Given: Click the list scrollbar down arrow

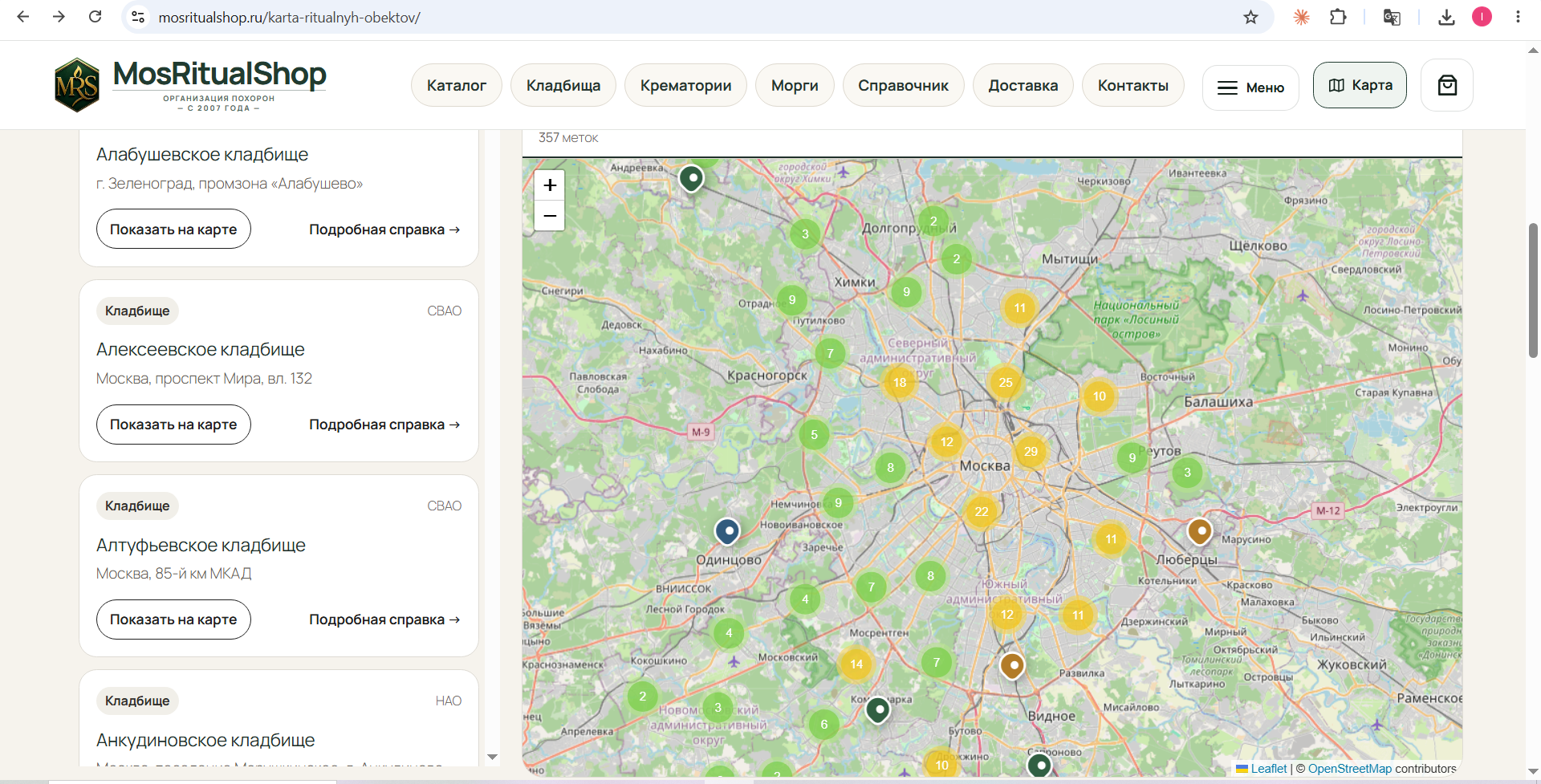Looking at the screenshot, I should pos(492,757).
